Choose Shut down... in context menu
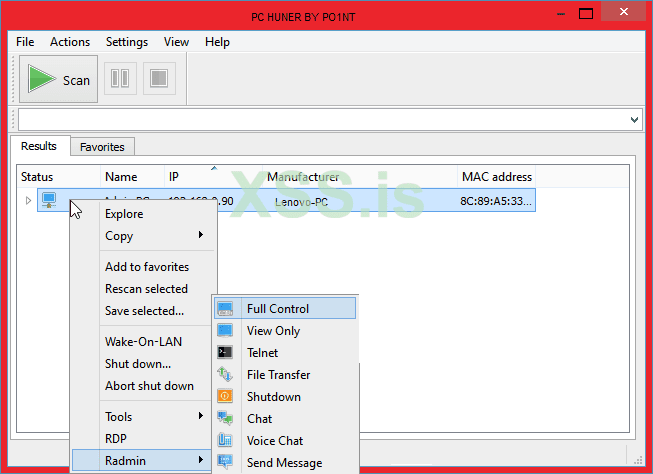 click(x=144, y=364)
